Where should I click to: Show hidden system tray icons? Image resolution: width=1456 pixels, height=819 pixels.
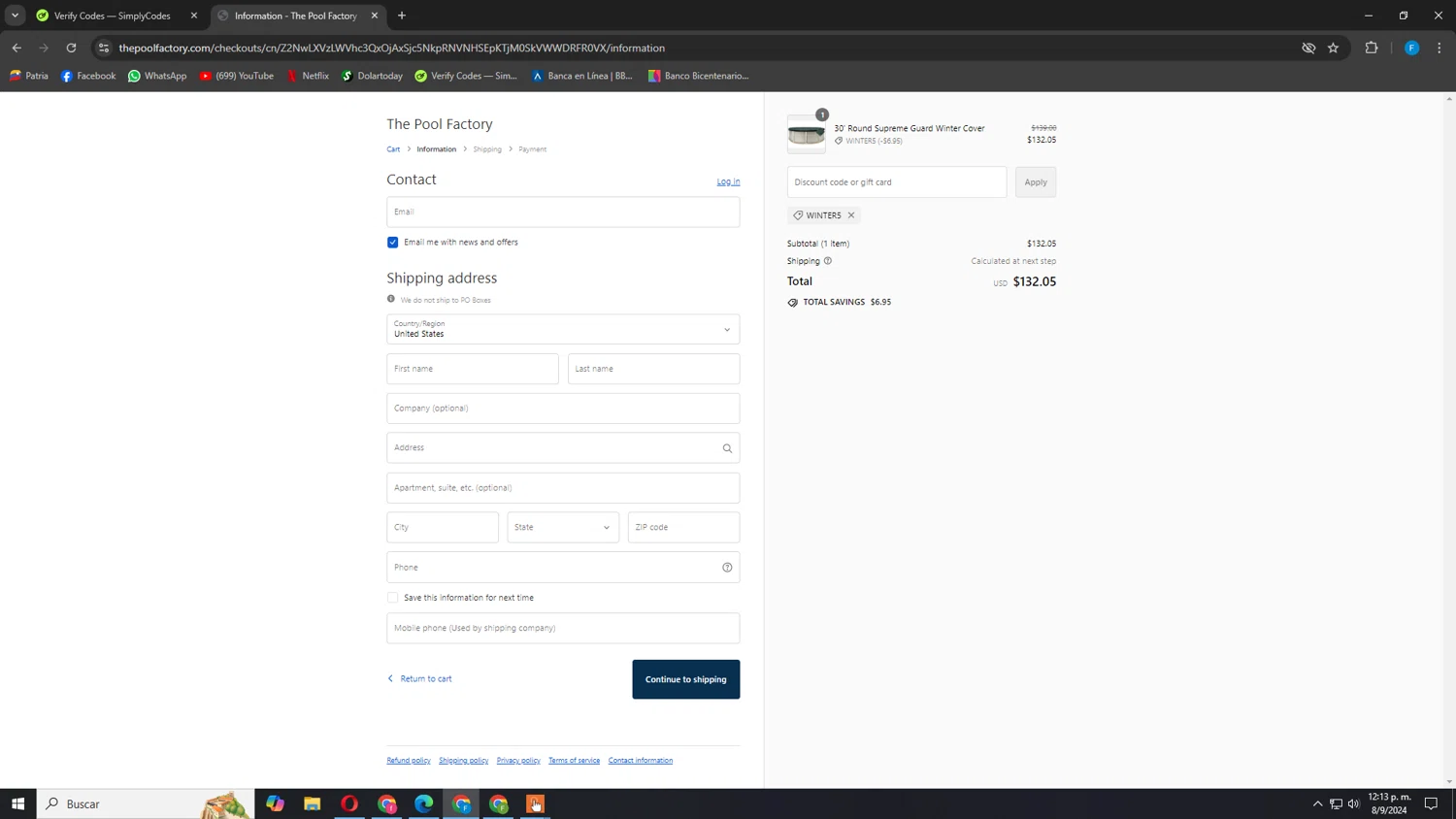(x=1317, y=803)
